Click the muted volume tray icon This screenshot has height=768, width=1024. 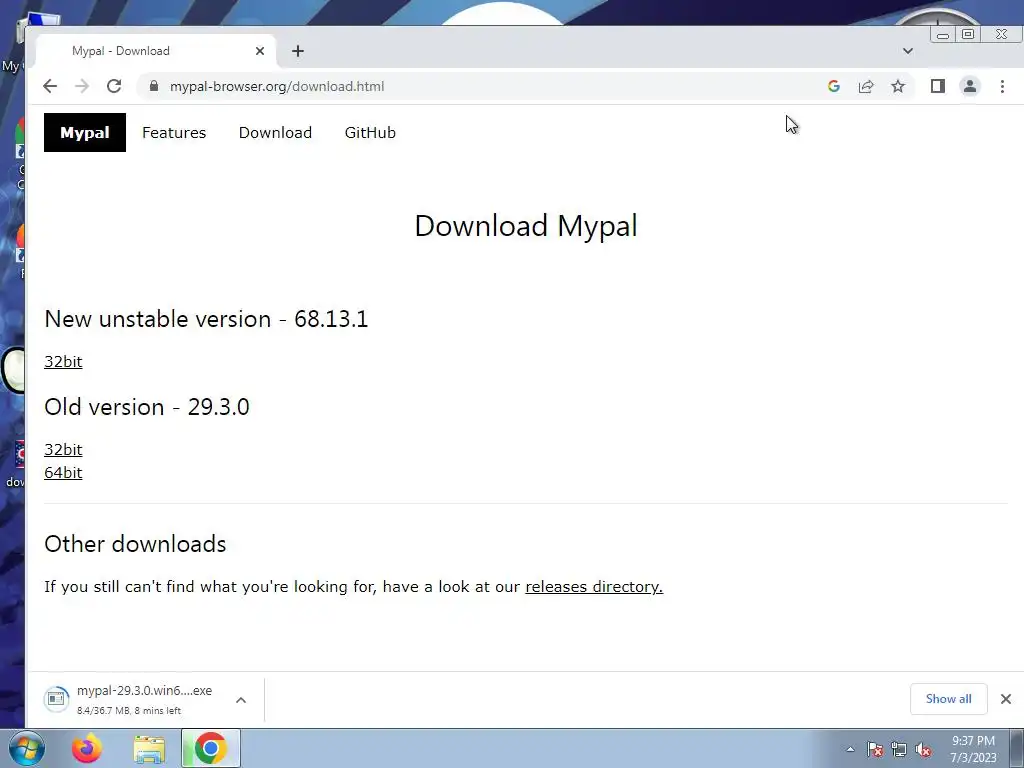pos(923,749)
